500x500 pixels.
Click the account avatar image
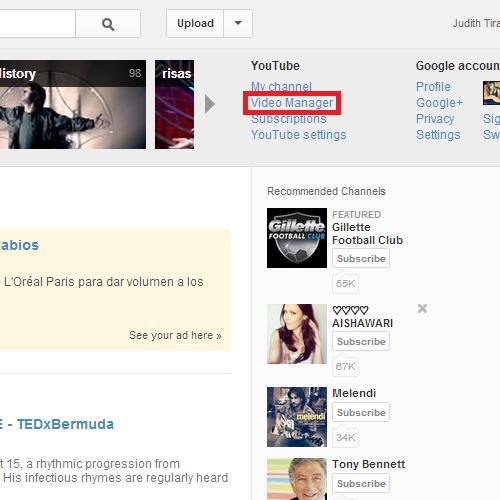pyautogui.click(x=492, y=93)
